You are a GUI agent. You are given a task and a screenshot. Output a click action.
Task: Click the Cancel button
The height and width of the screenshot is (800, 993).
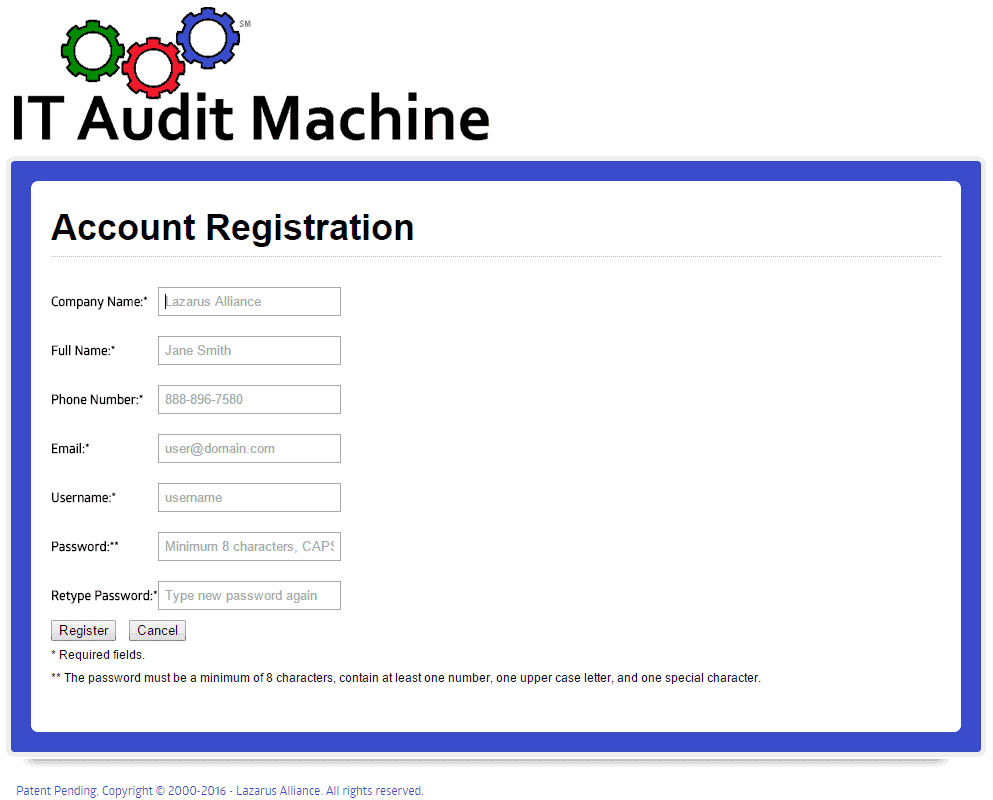(157, 631)
